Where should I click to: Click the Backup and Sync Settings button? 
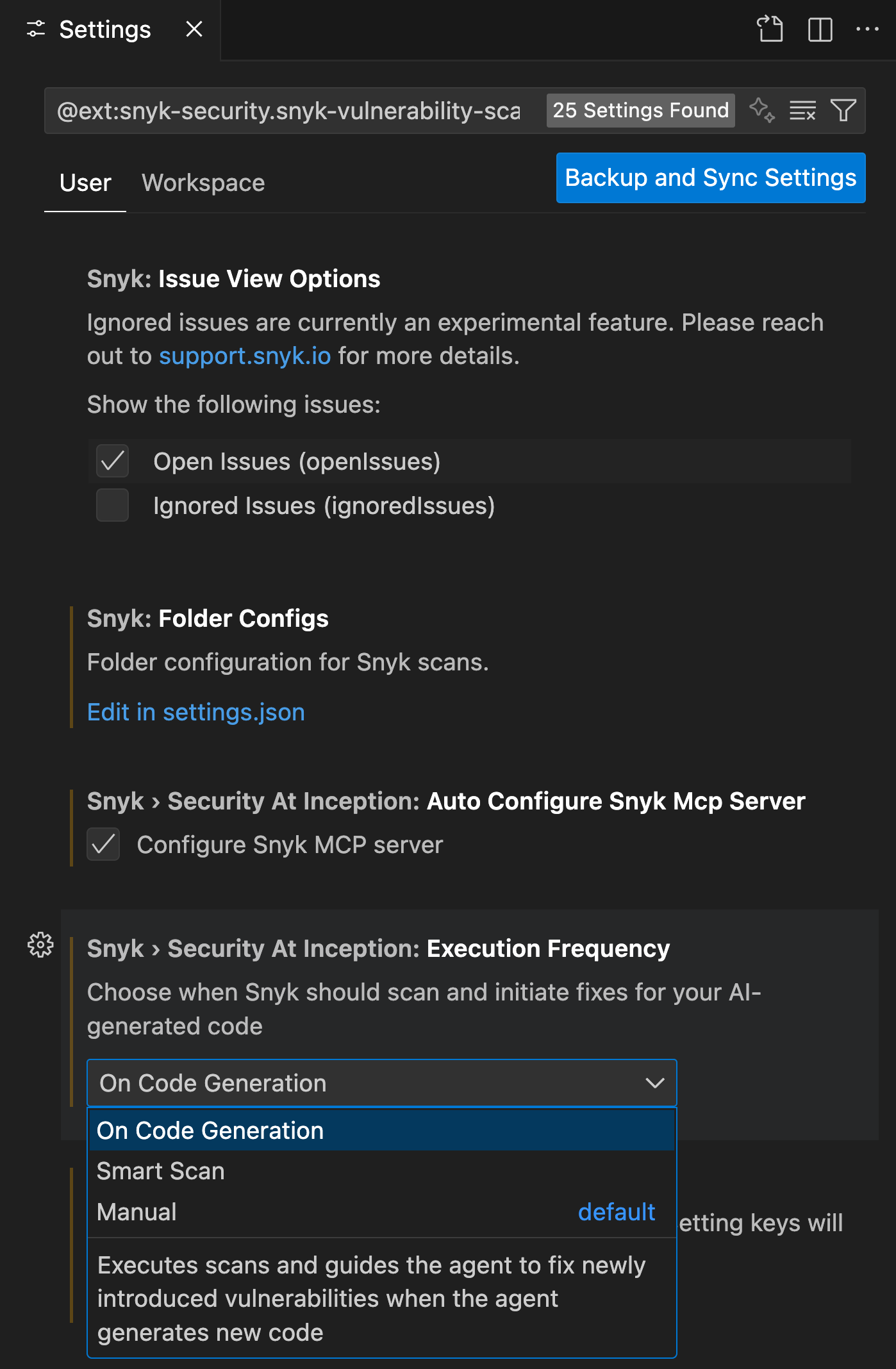[710, 178]
